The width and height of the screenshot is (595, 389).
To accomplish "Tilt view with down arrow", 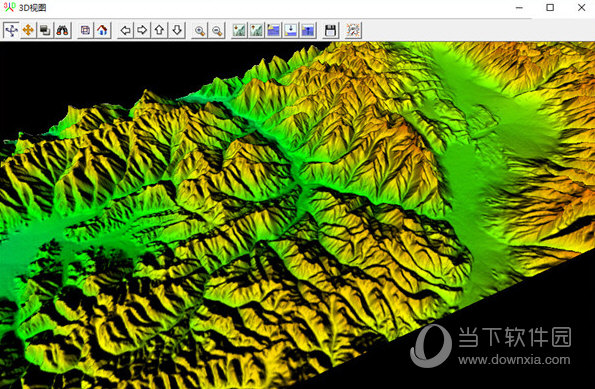I will (x=177, y=30).
